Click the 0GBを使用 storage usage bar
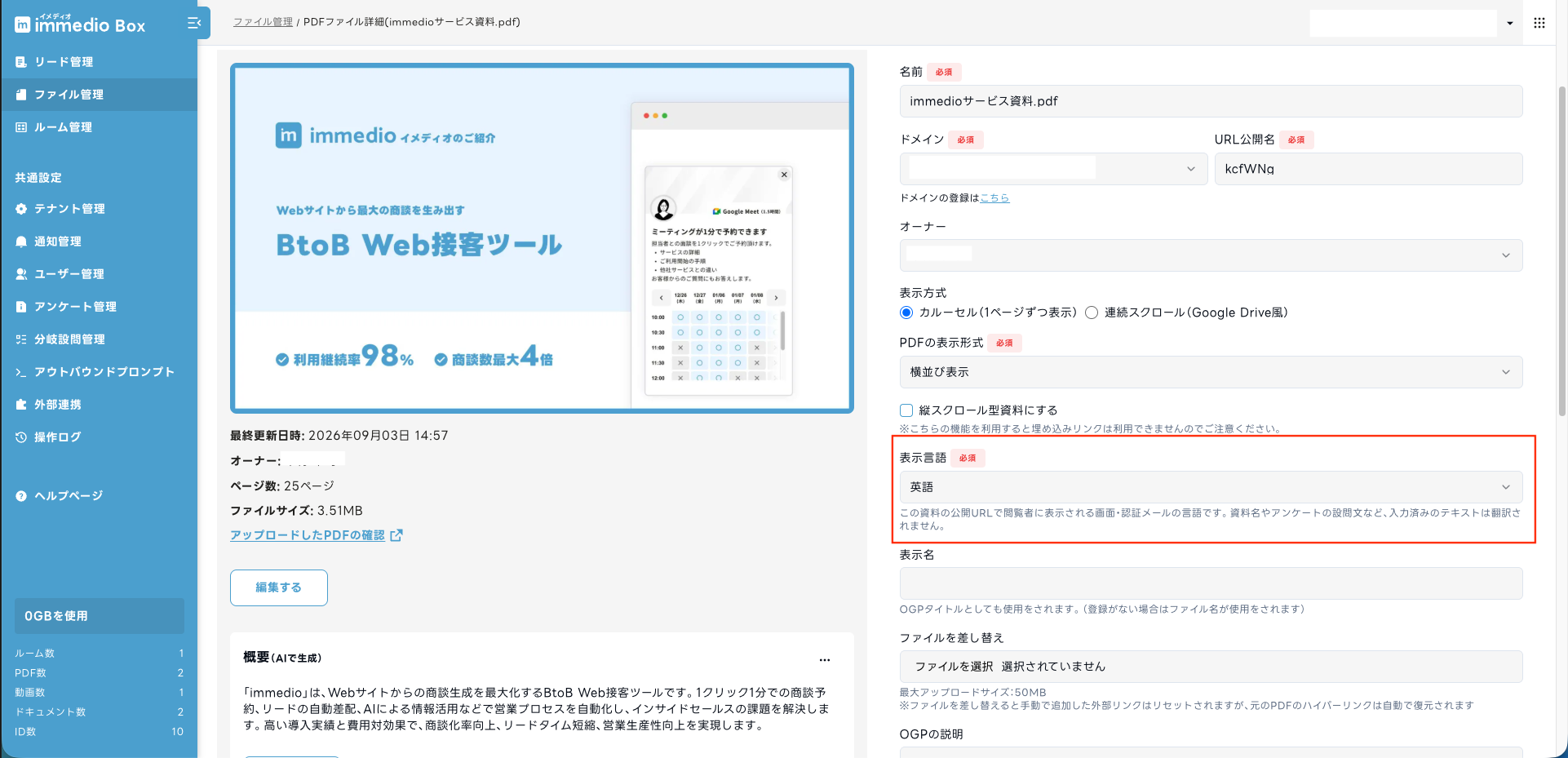1568x758 pixels. coord(100,616)
